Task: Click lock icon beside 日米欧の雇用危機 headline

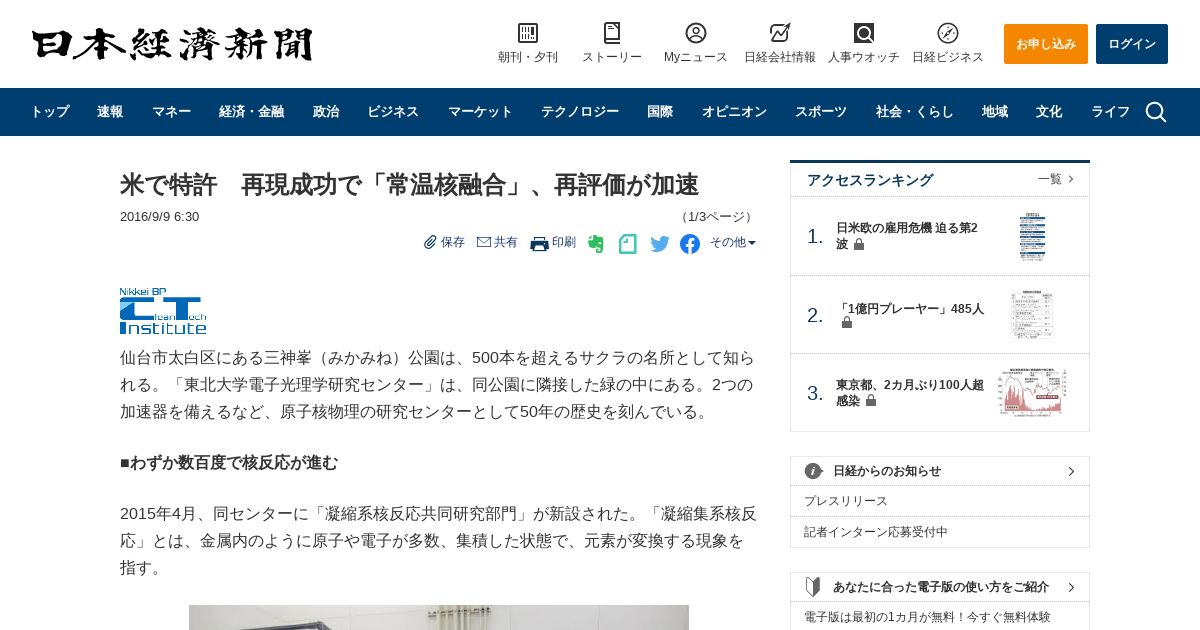Action: pos(859,244)
